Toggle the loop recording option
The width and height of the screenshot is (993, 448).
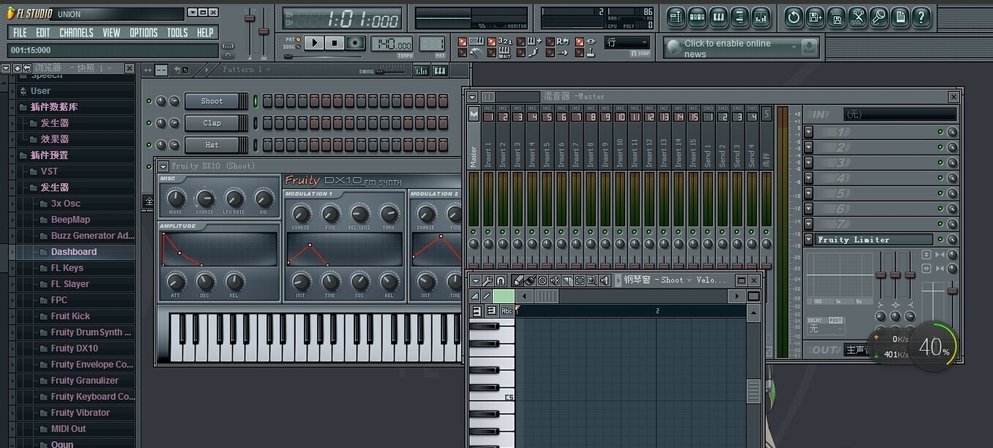(x=550, y=42)
